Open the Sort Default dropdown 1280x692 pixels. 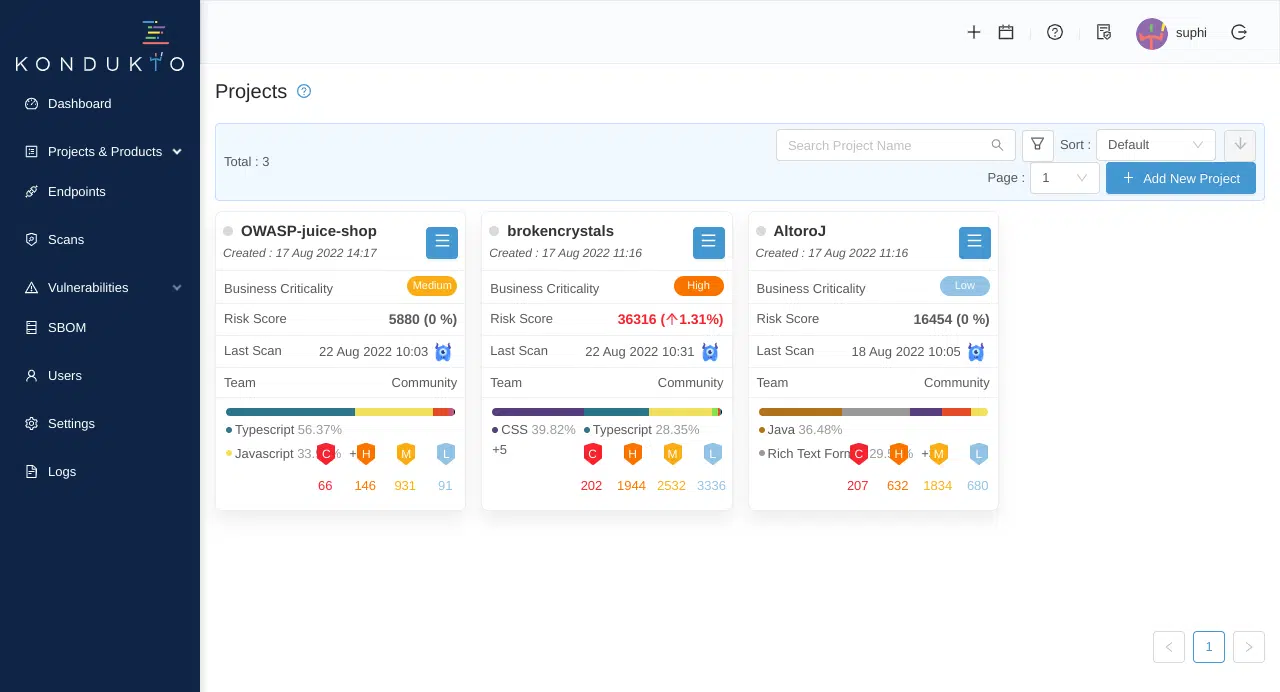pos(1156,144)
